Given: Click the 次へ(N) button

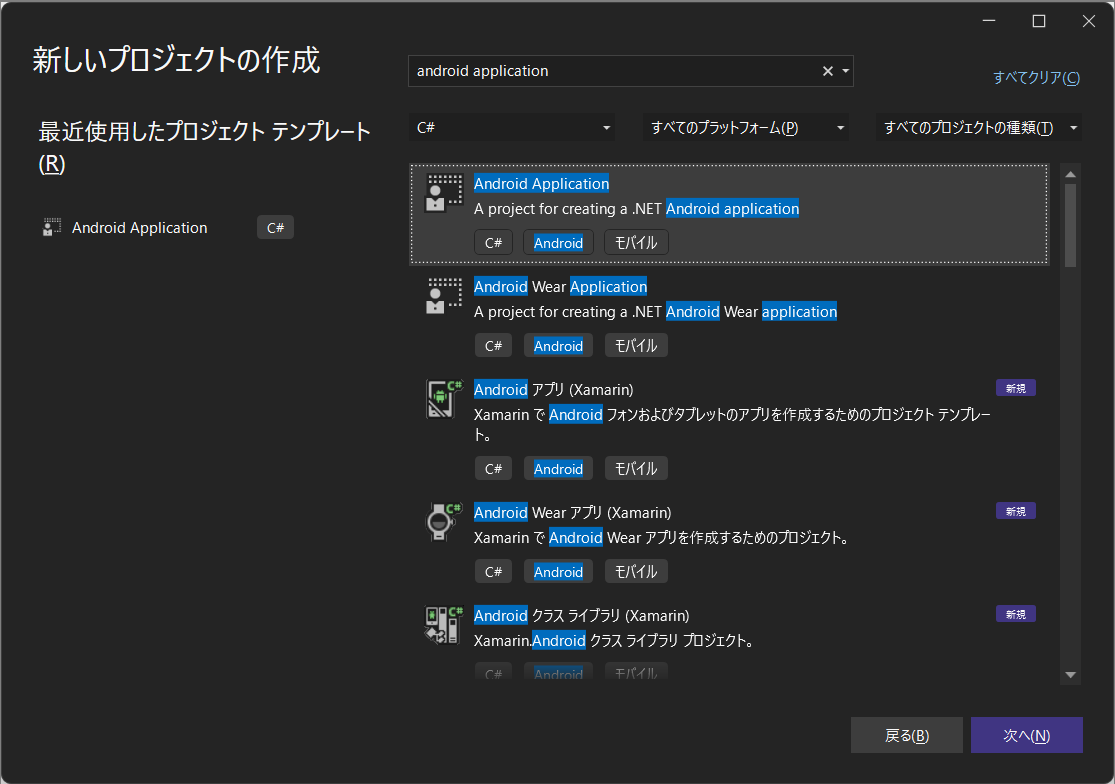Looking at the screenshot, I should [x=1027, y=735].
